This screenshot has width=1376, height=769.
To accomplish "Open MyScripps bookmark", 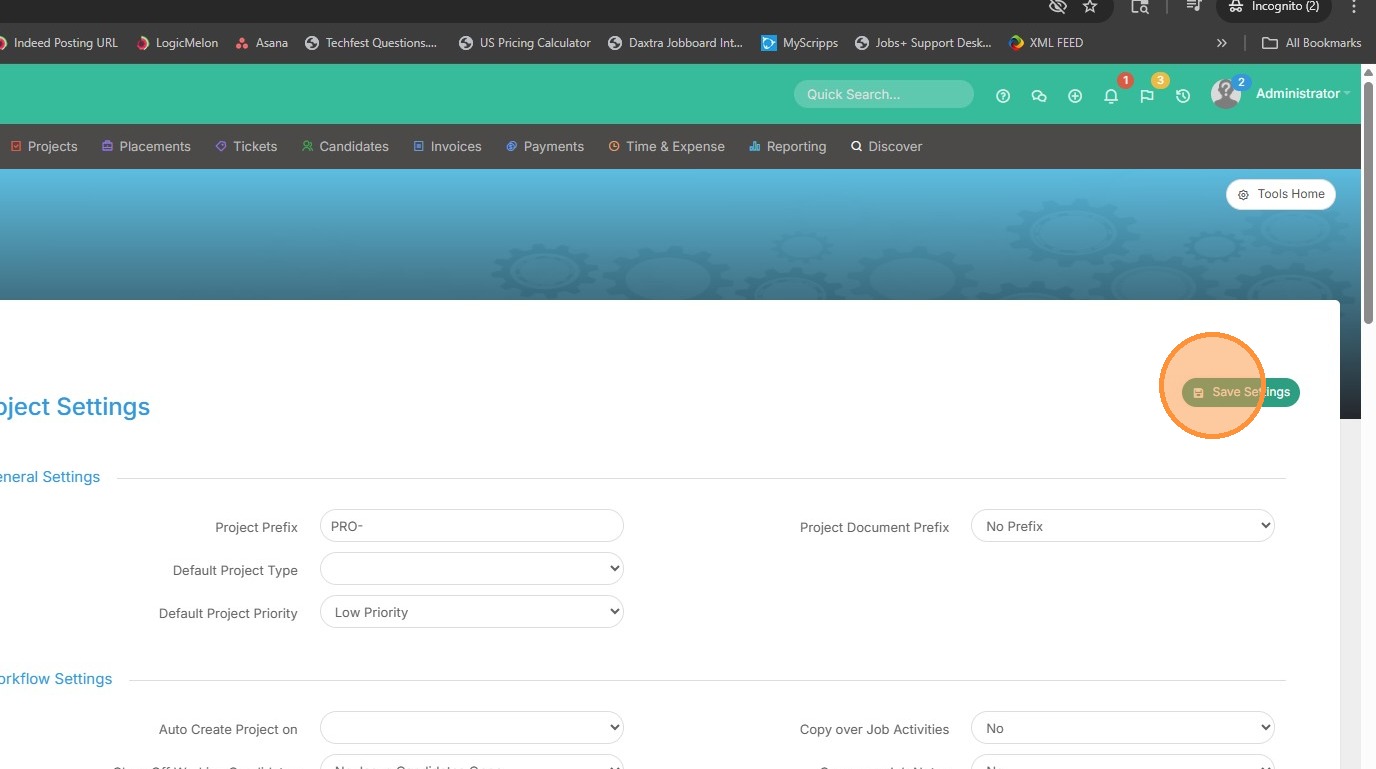I will 799,43.
